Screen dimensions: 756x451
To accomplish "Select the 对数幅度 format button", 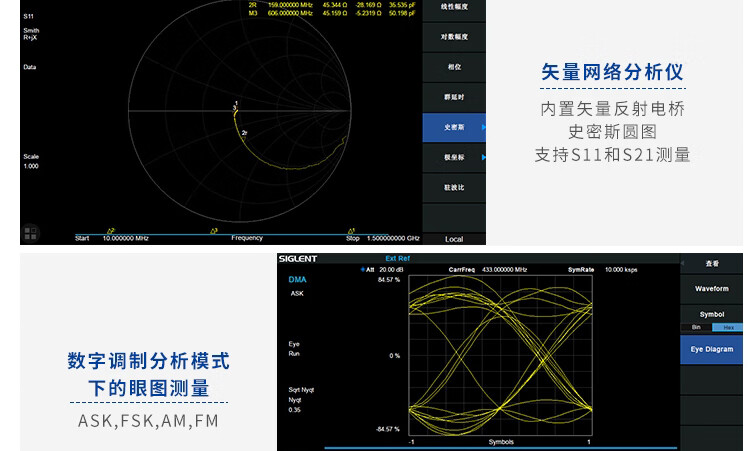I will [454, 37].
